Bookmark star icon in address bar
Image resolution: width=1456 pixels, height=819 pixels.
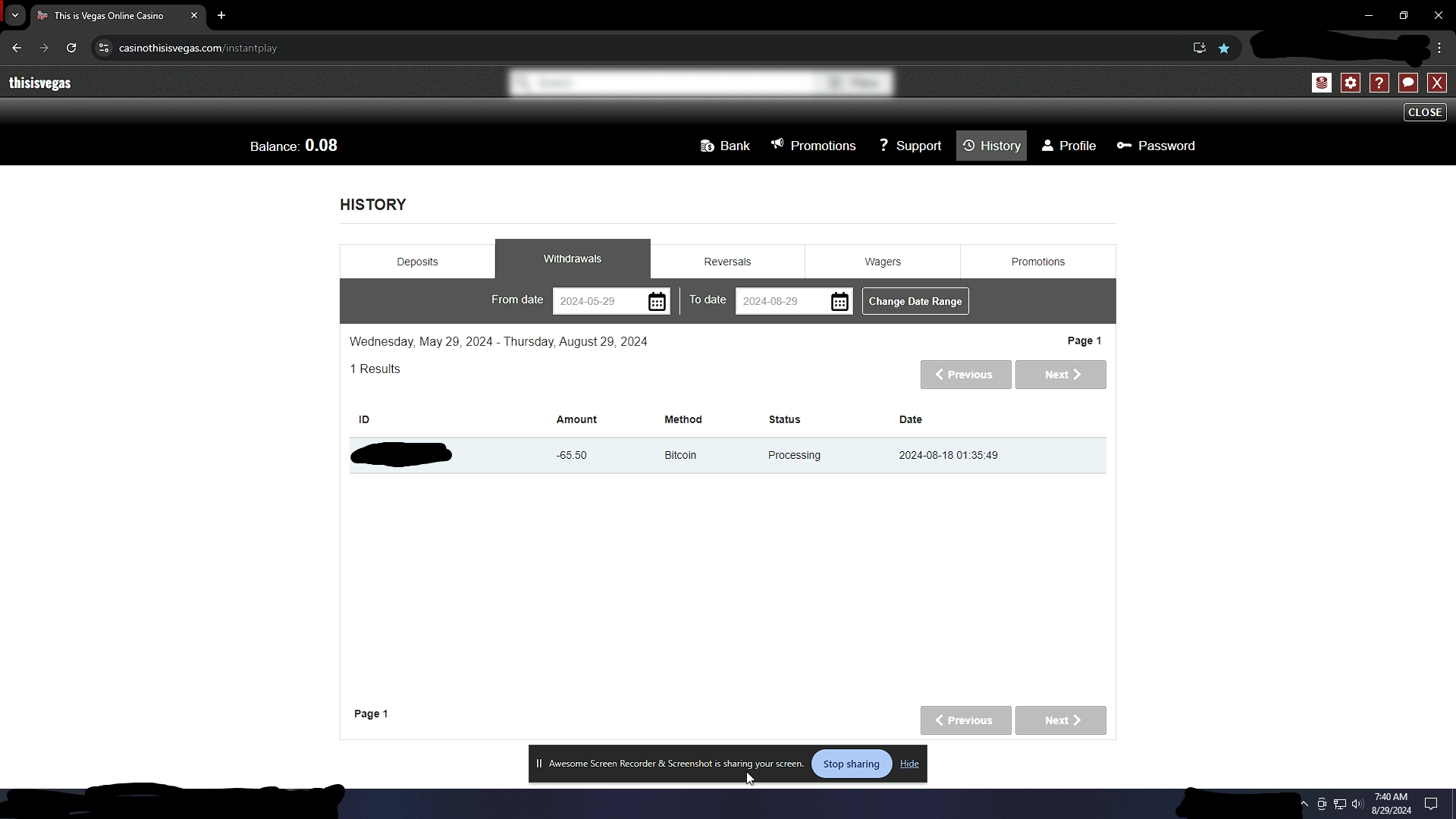point(1224,48)
